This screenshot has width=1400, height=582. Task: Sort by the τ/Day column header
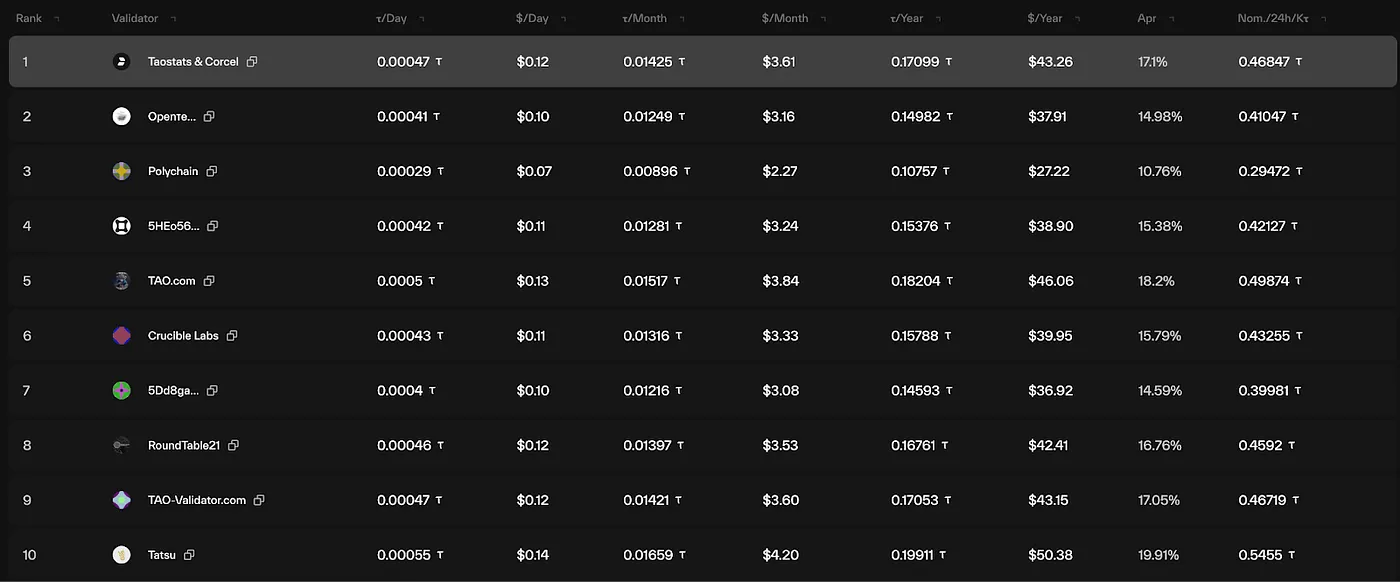(393, 19)
